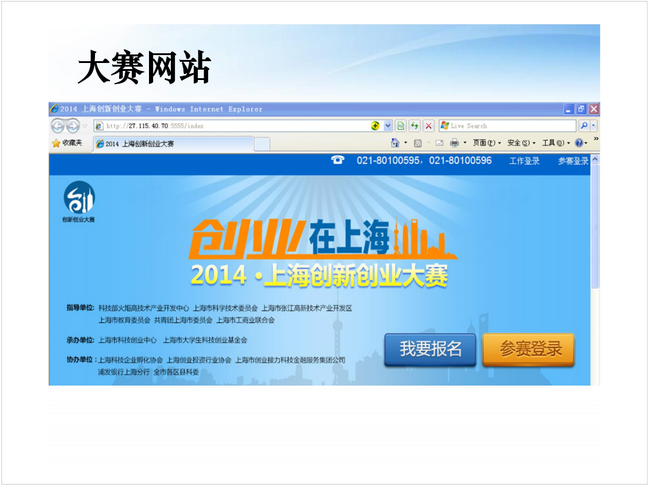This screenshot has height=486, width=648.
Task: Click the orange 参赛登录 button
Action: click(x=529, y=350)
